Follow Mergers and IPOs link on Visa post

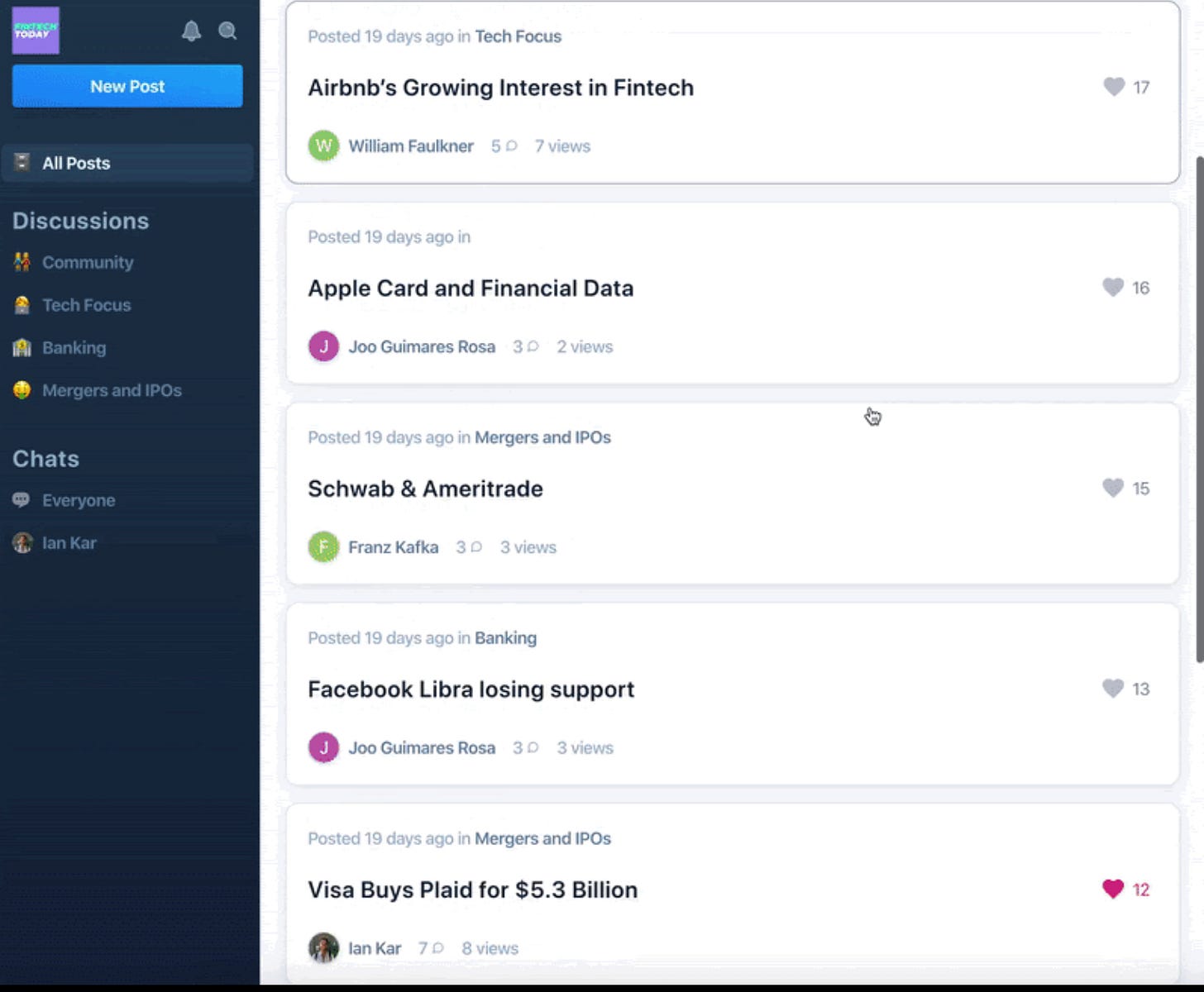[542, 838]
